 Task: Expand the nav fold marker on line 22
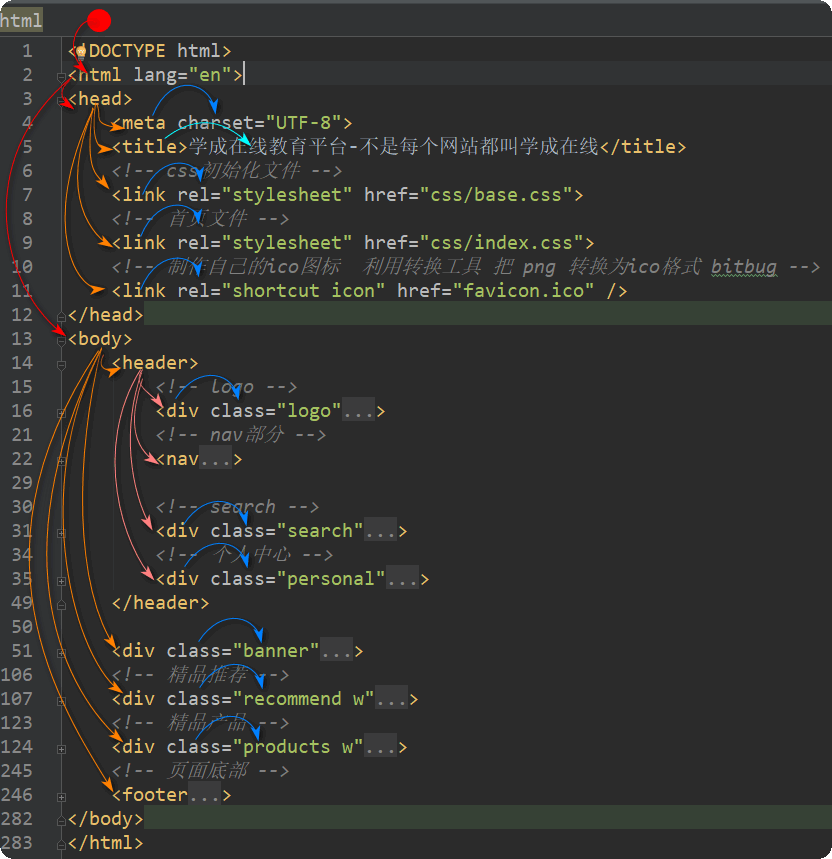coord(61,461)
